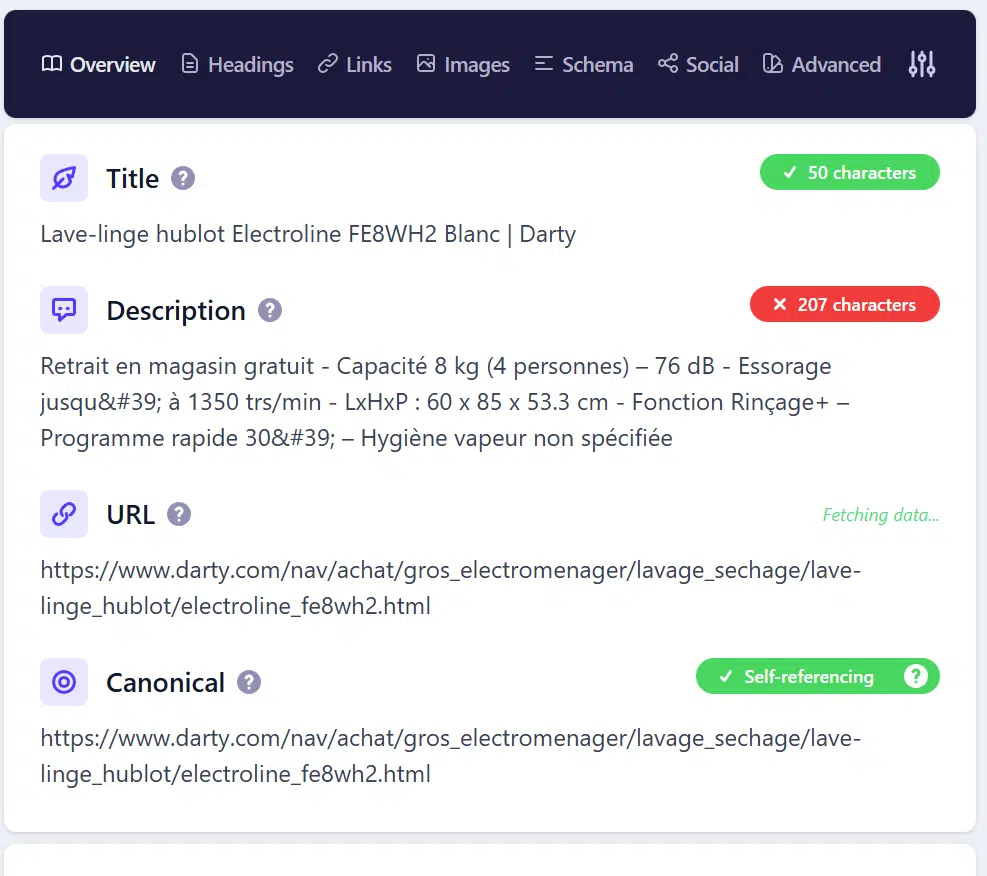Open the Description help tooltip
This screenshot has height=876, width=987.
[269, 310]
